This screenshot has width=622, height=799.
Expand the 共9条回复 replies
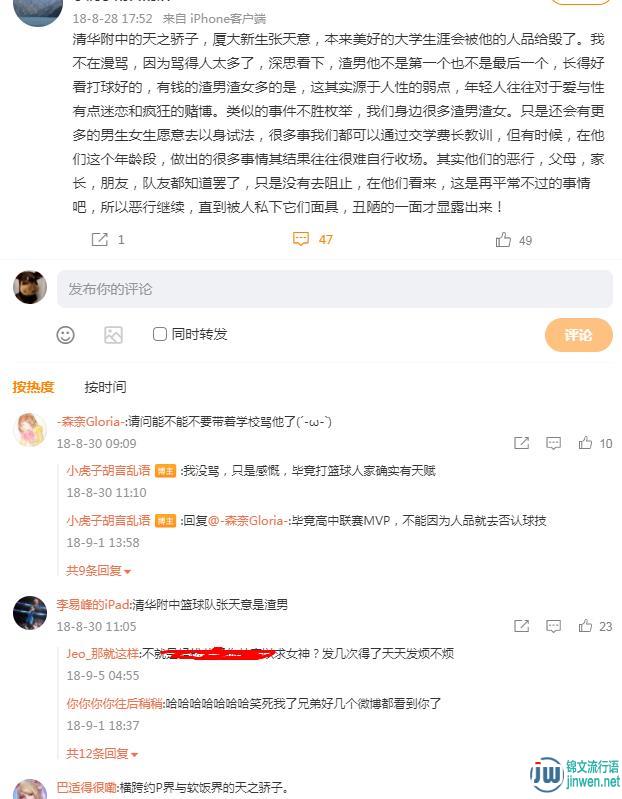point(98,571)
